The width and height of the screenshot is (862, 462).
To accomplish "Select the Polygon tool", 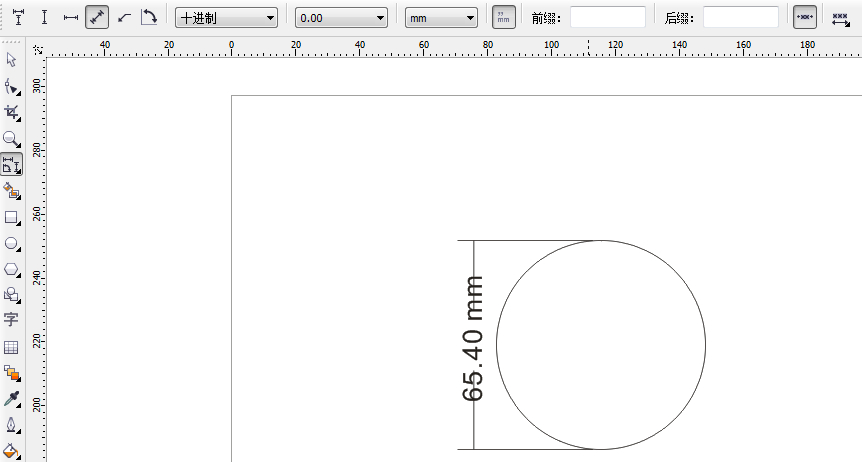I will coord(12,270).
